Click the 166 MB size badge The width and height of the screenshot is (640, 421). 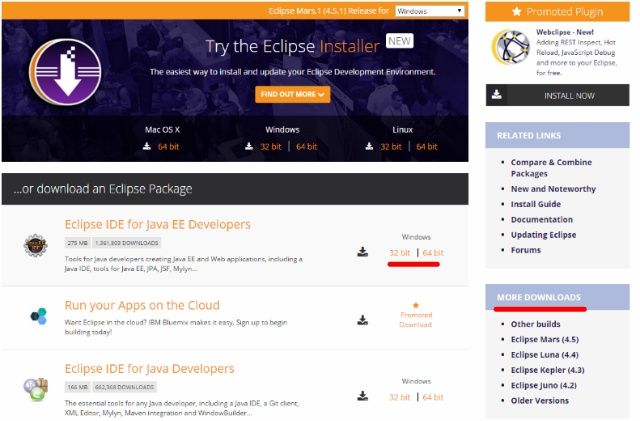point(78,387)
